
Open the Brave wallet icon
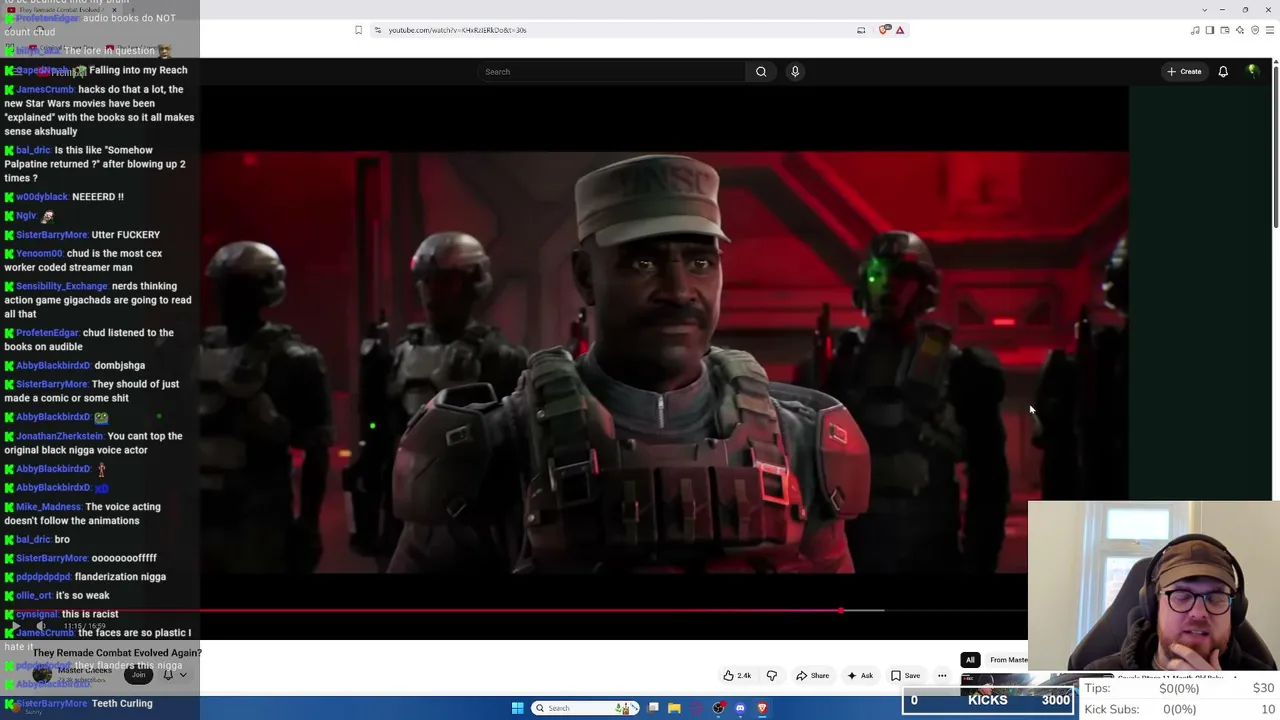tap(1225, 30)
